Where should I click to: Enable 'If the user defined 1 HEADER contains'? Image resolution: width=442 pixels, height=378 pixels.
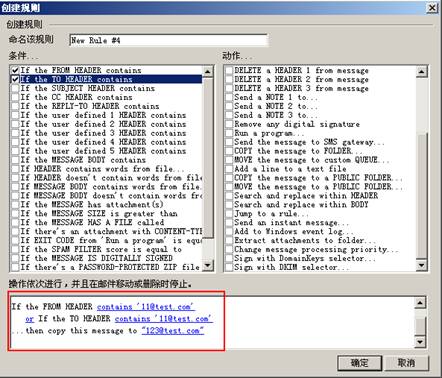coord(15,115)
